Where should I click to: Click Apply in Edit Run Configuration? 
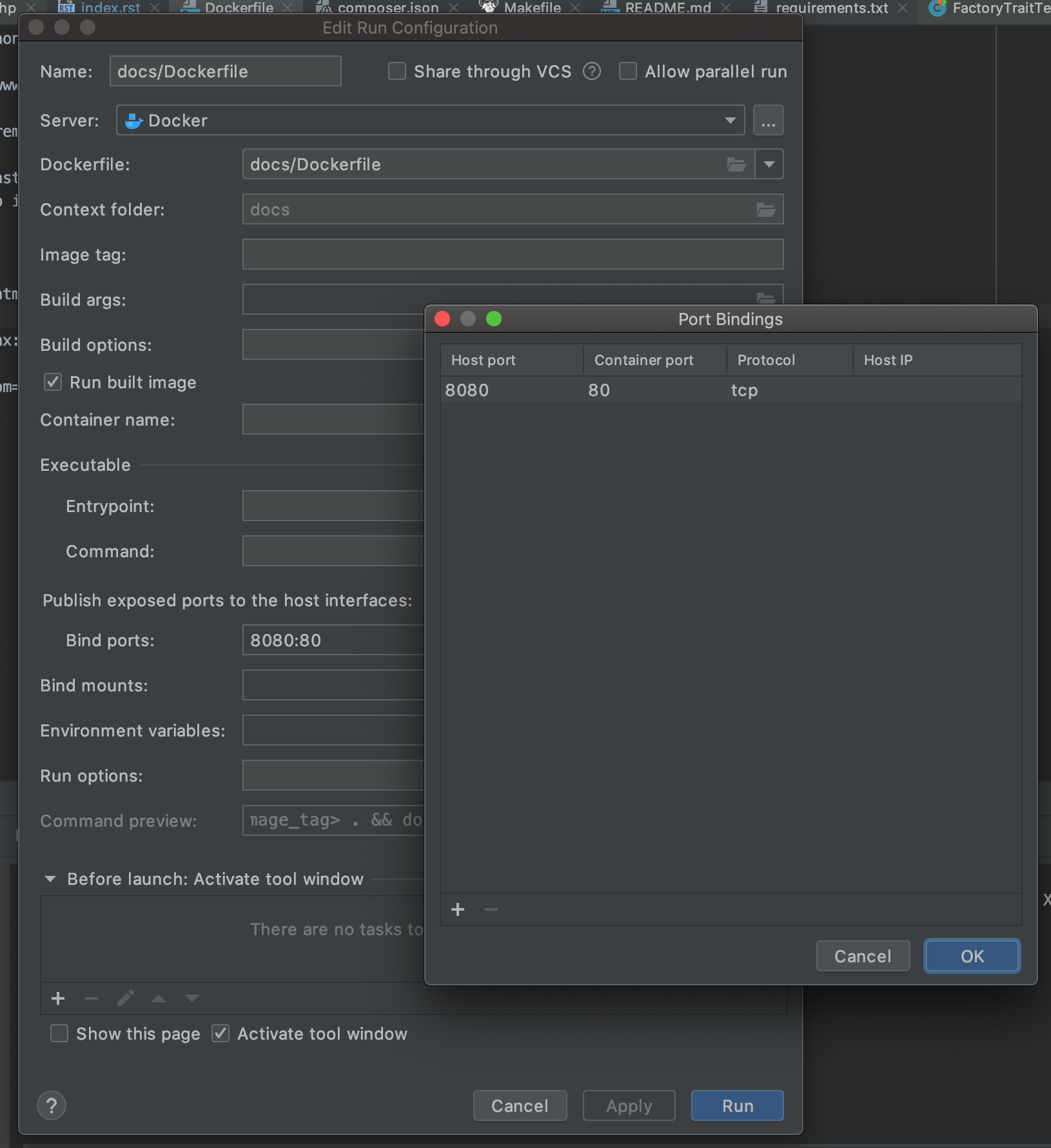[629, 1105]
